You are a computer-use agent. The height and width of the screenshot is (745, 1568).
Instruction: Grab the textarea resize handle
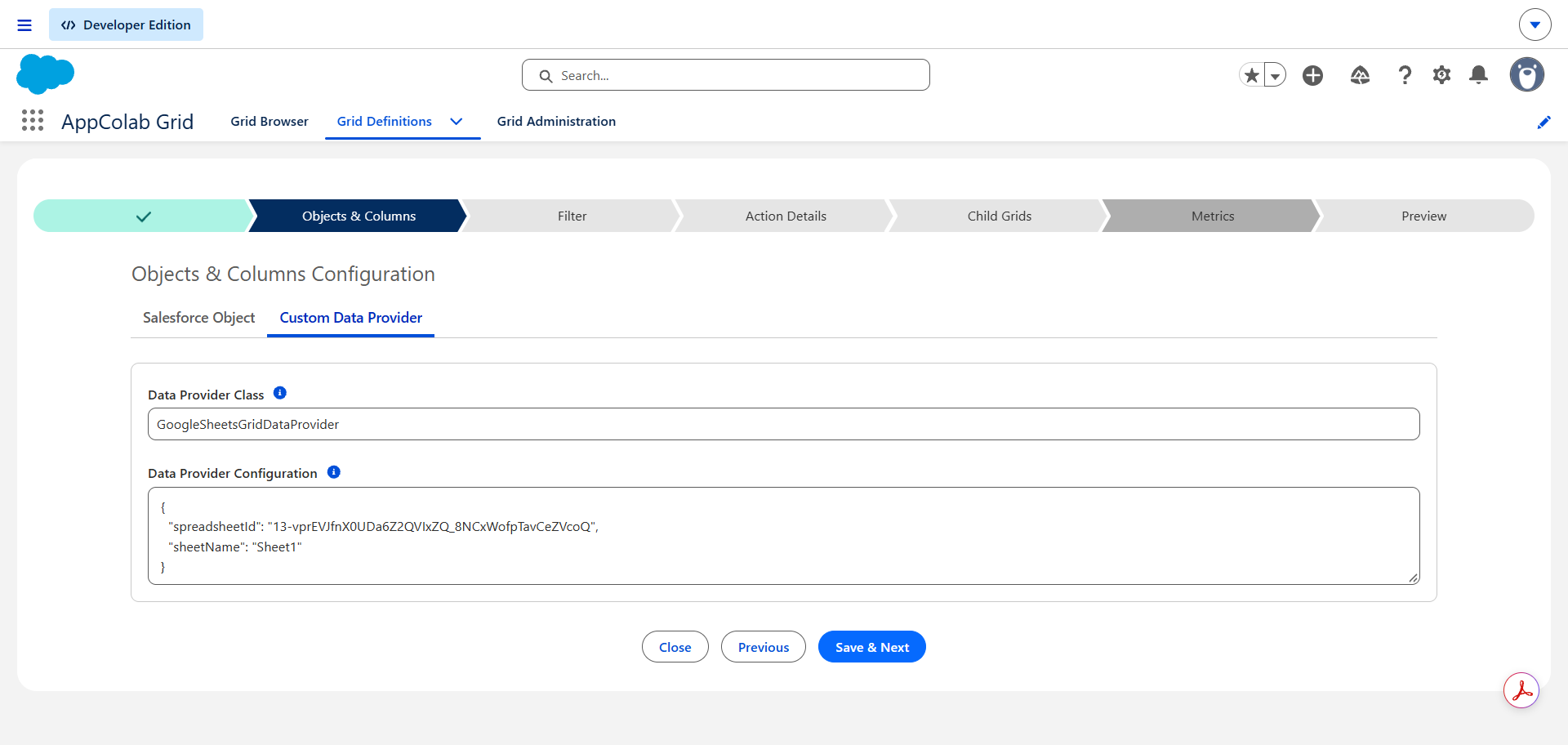1413,578
